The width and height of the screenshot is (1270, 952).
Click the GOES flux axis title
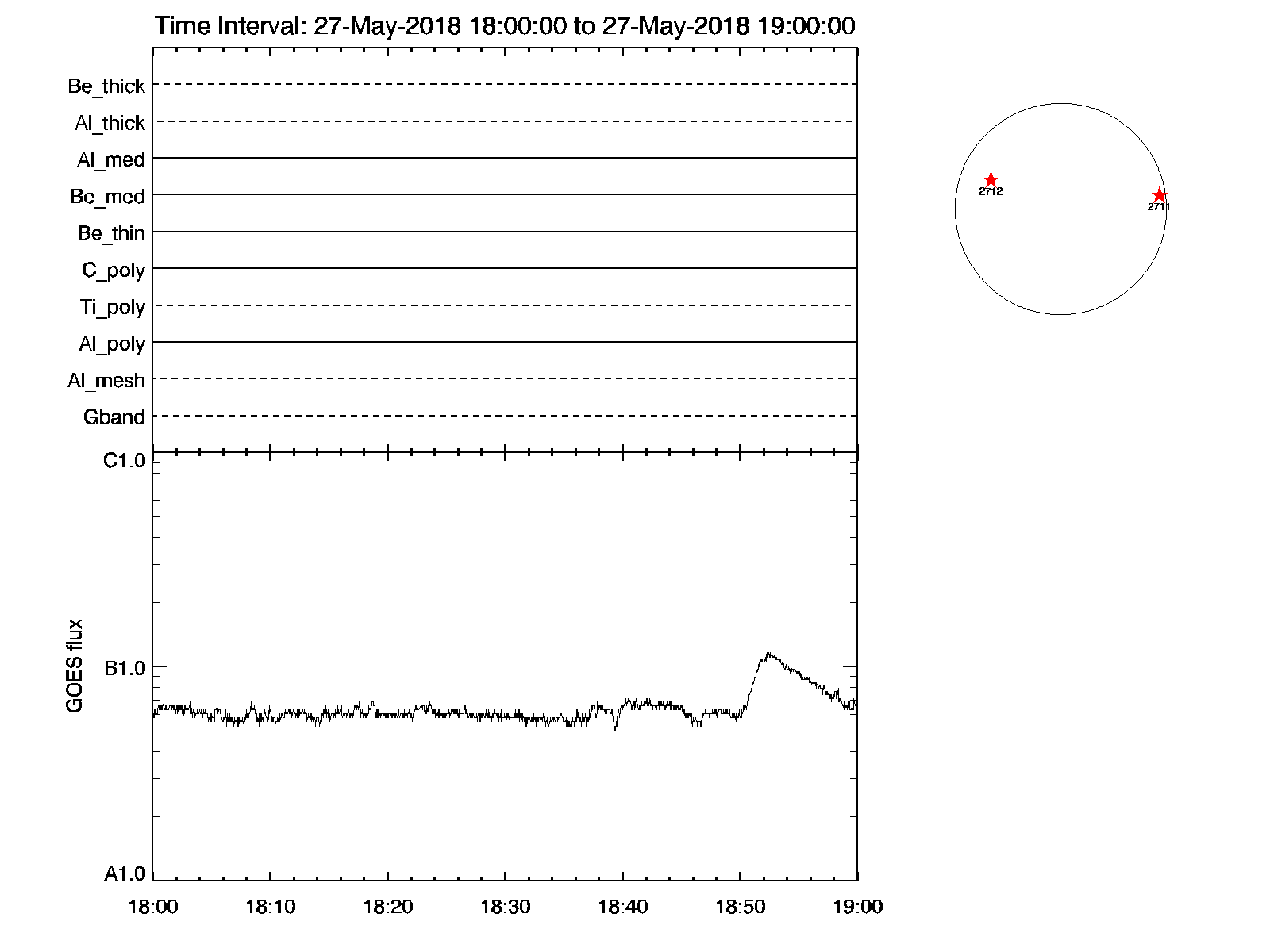pos(75,666)
